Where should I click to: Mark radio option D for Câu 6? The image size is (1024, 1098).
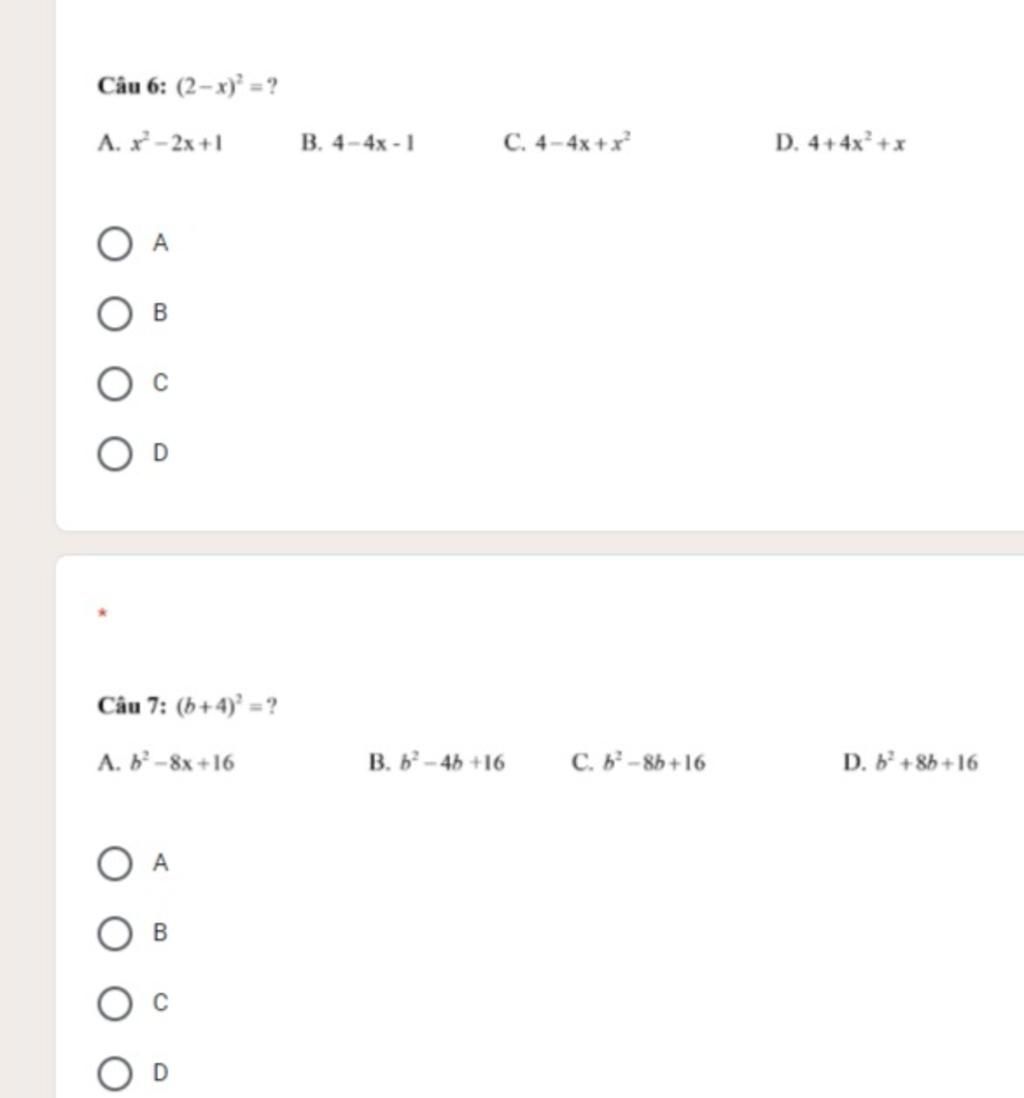click(x=114, y=454)
